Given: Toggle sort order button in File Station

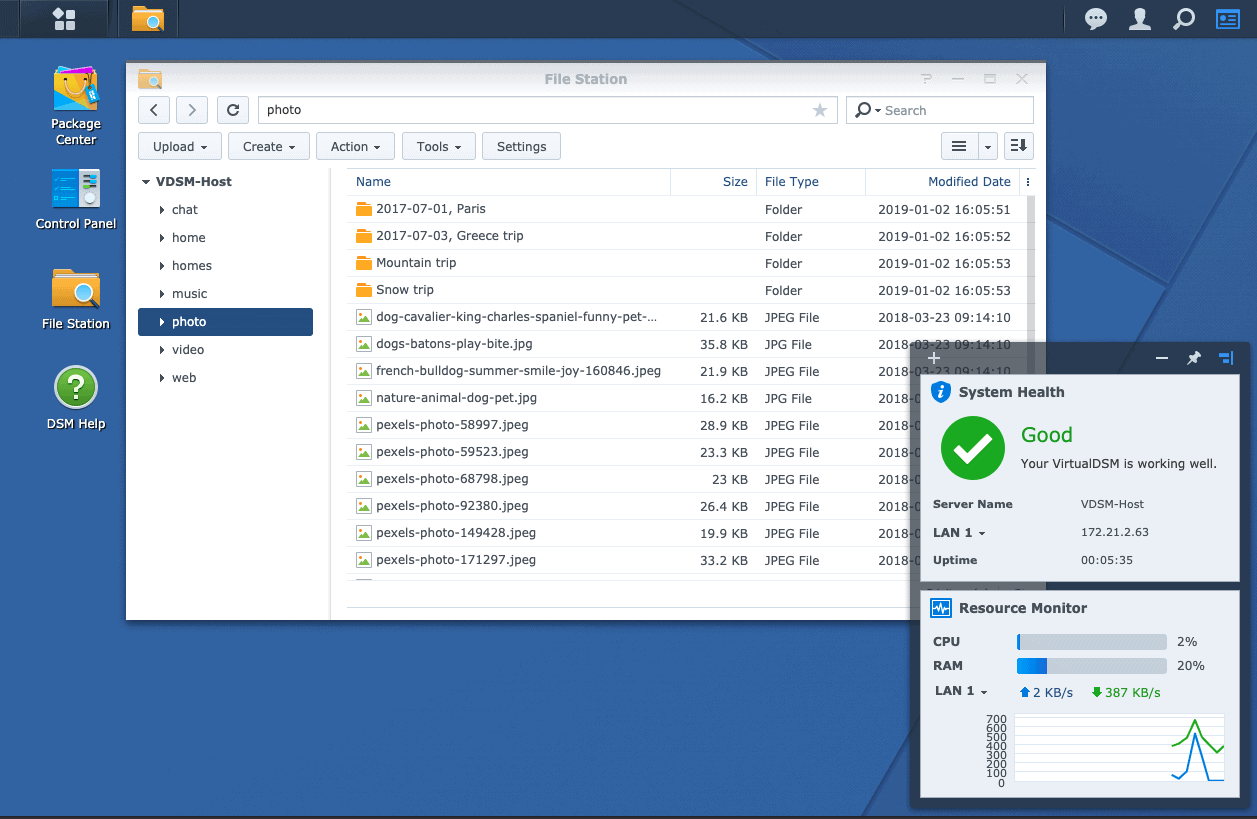Looking at the screenshot, I should (x=1018, y=146).
